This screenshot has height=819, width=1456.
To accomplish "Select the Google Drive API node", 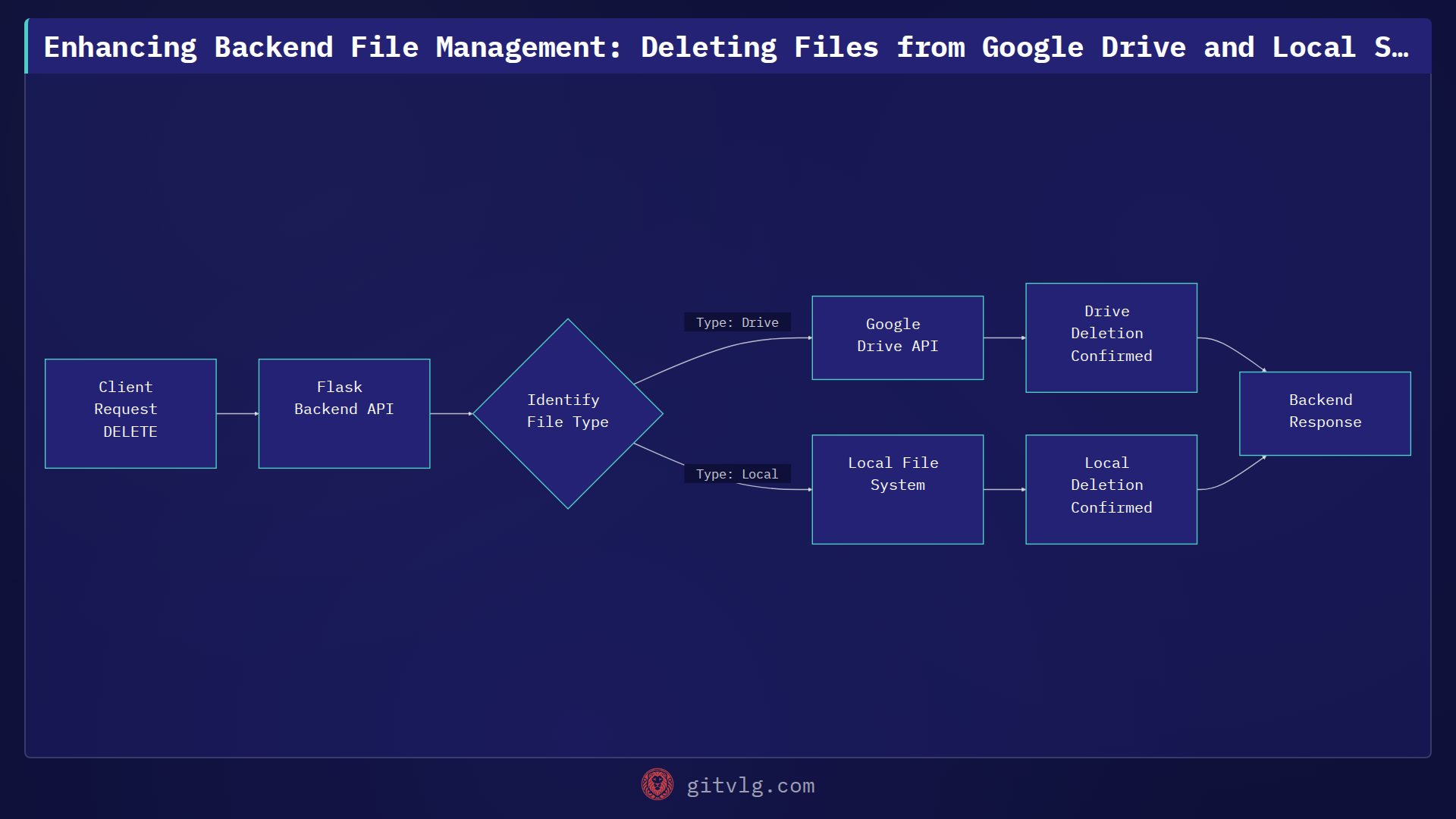I will click(x=898, y=337).
